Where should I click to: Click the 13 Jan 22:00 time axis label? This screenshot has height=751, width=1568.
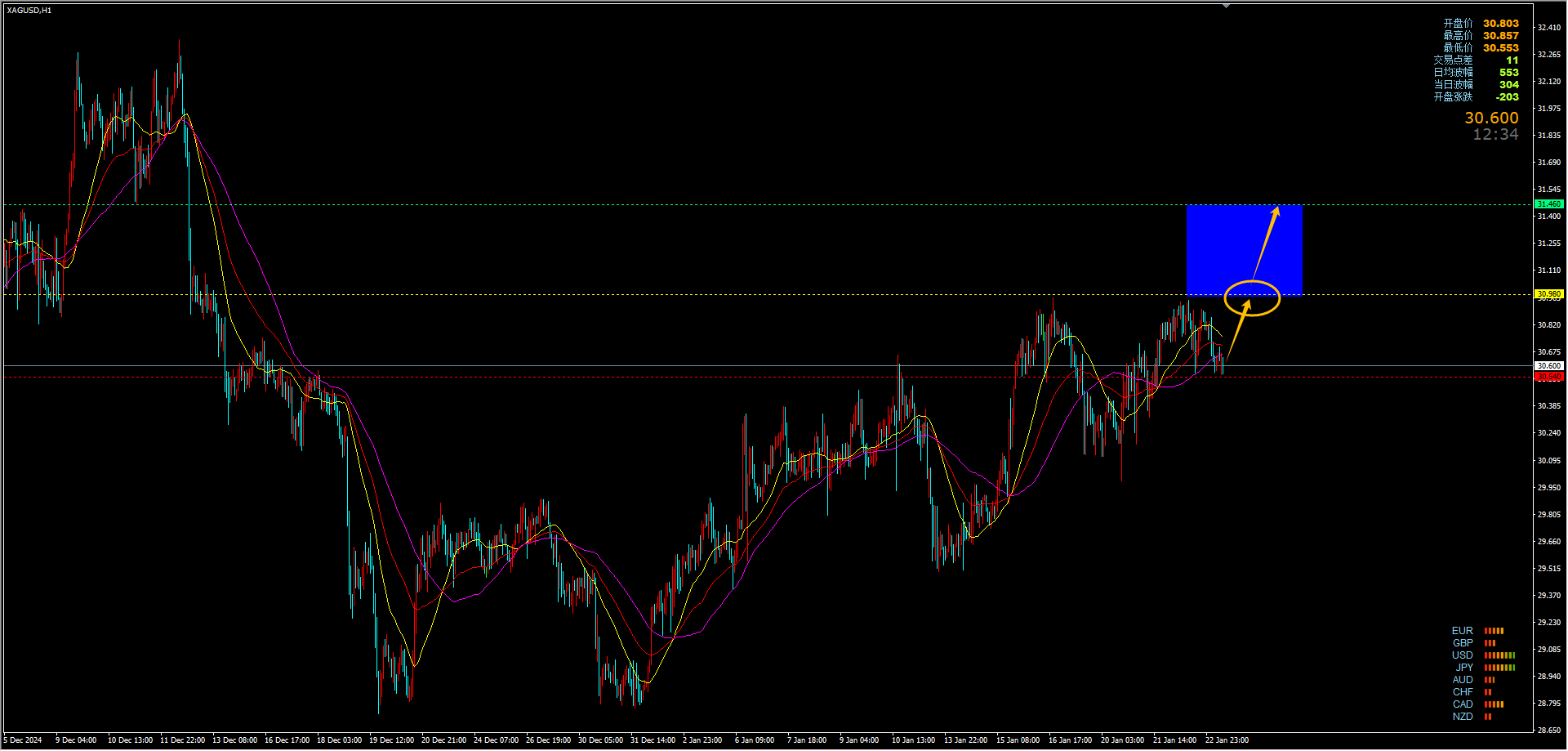[x=966, y=740]
